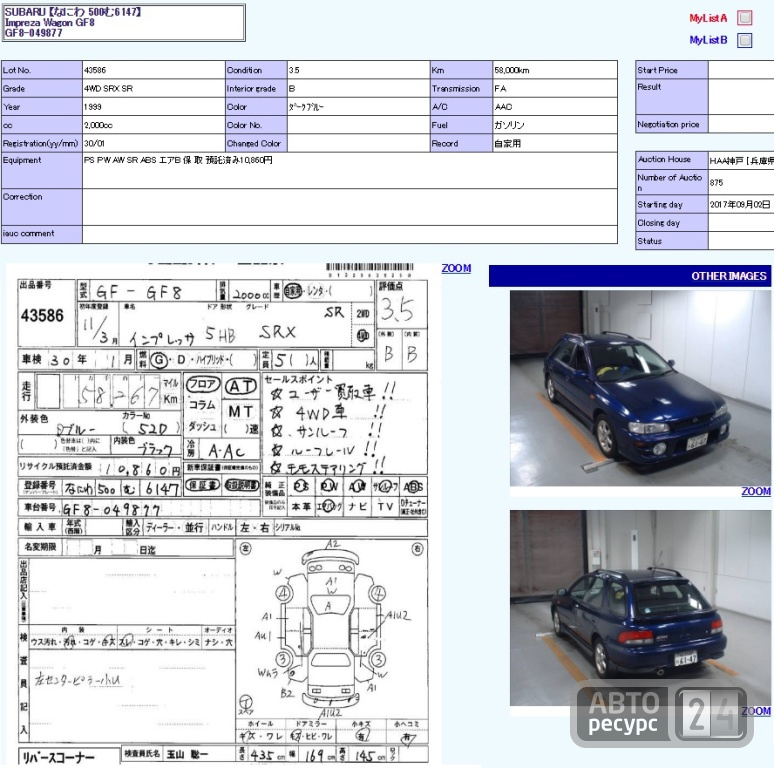The height and width of the screenshot is (768, 774).
Task: Select the Starting day date 2017年09月02日
Action: tap(740, 204)
